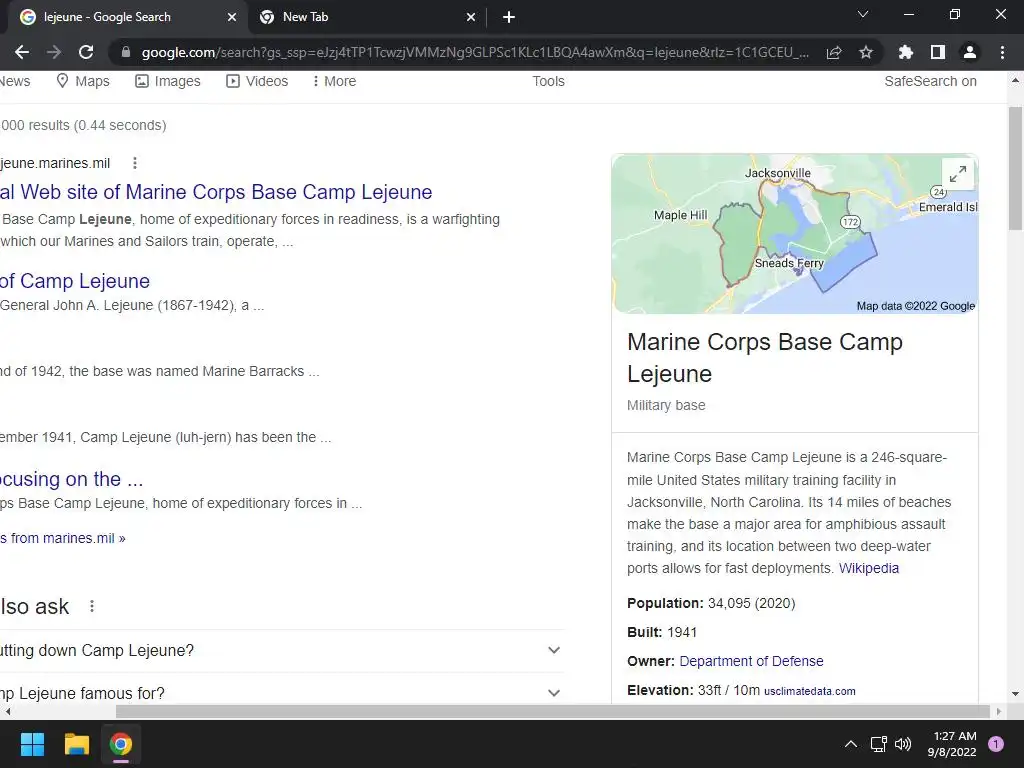Image resolution: width=1024 pixels, height=768 pixels.
Task: Switch to Videos results
Action: (257, 81)
